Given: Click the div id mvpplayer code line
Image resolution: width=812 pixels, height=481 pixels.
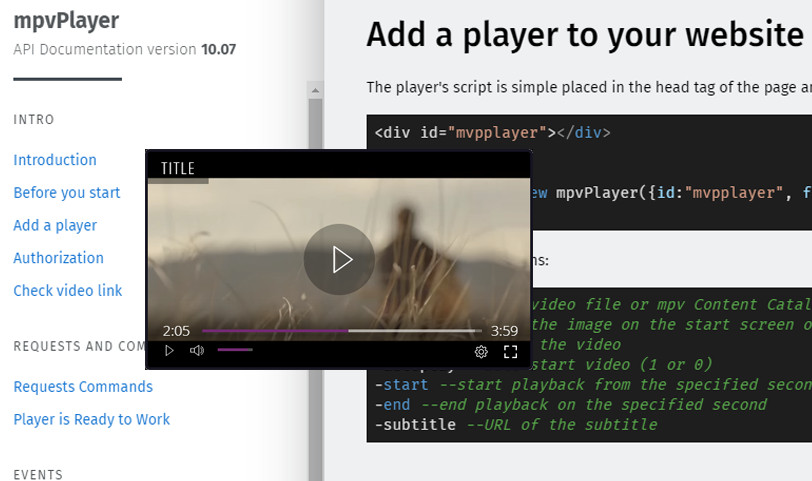Looking at the screenshot, I should click(492, 133).
